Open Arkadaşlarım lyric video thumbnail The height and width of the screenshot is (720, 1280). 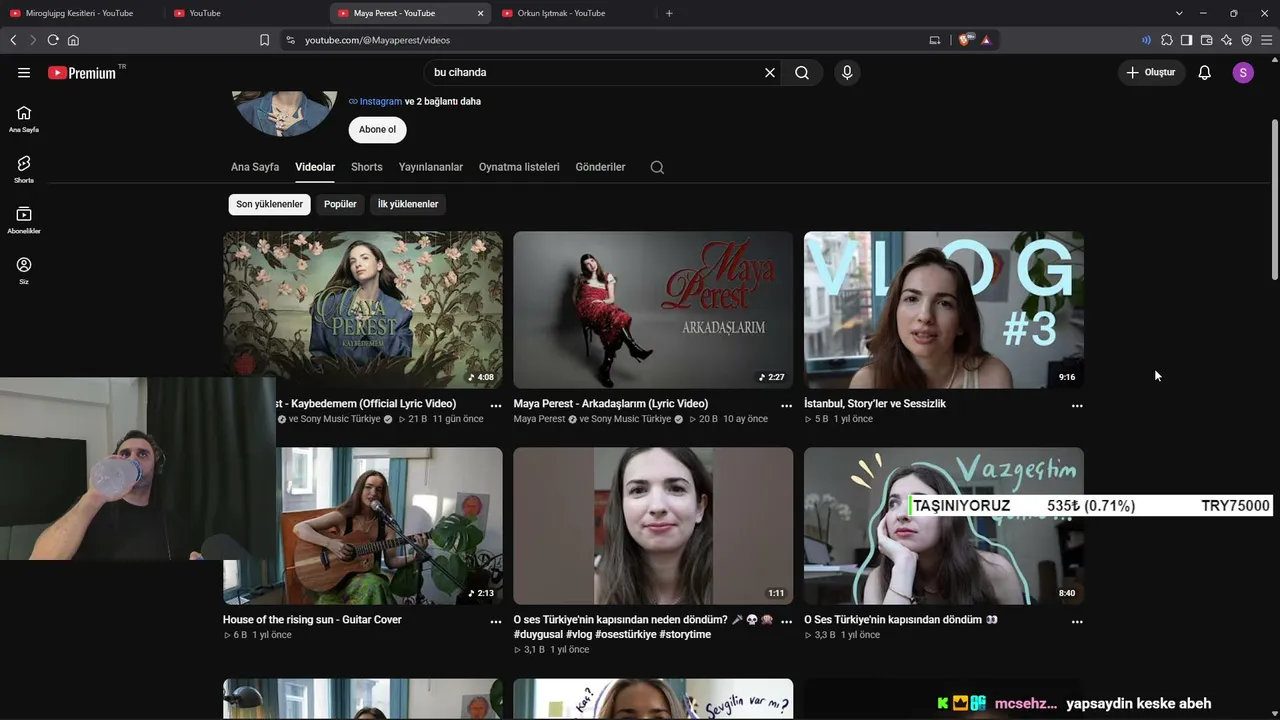point(653,310)
